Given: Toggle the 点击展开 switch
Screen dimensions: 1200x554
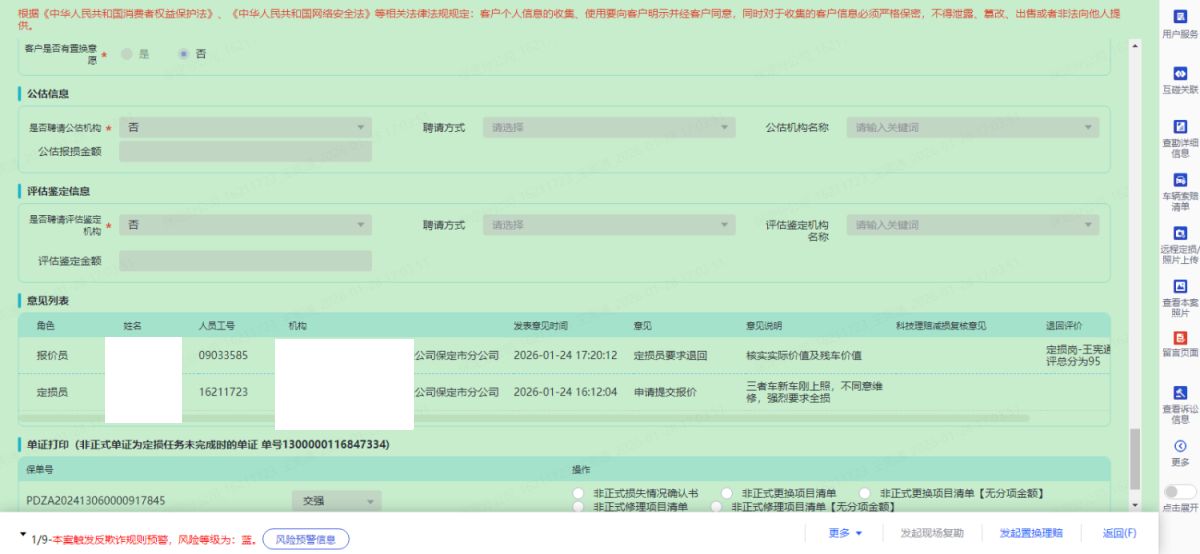Looking at the screenshot, I should (1179, 492).
